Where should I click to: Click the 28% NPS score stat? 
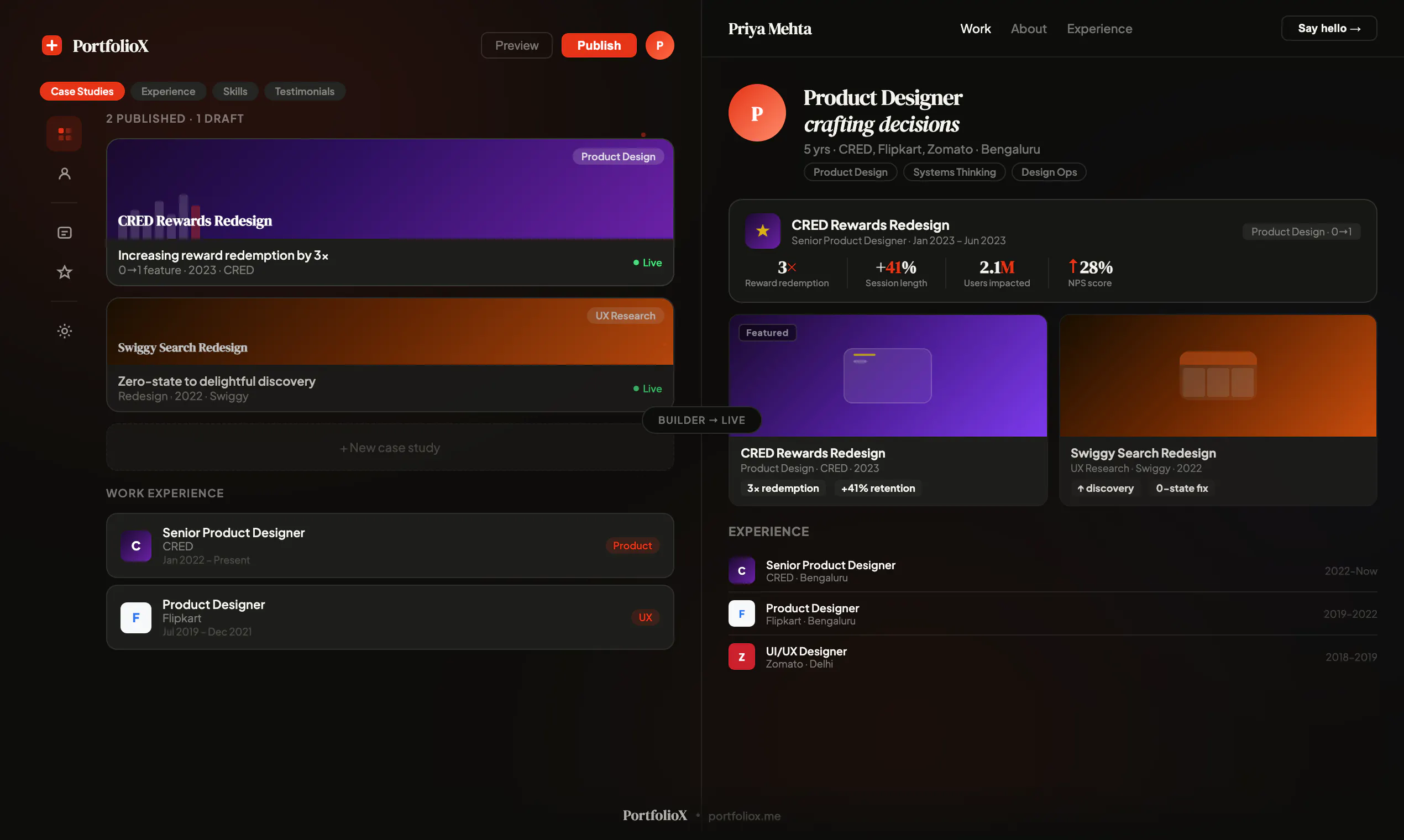[1091, 274]
